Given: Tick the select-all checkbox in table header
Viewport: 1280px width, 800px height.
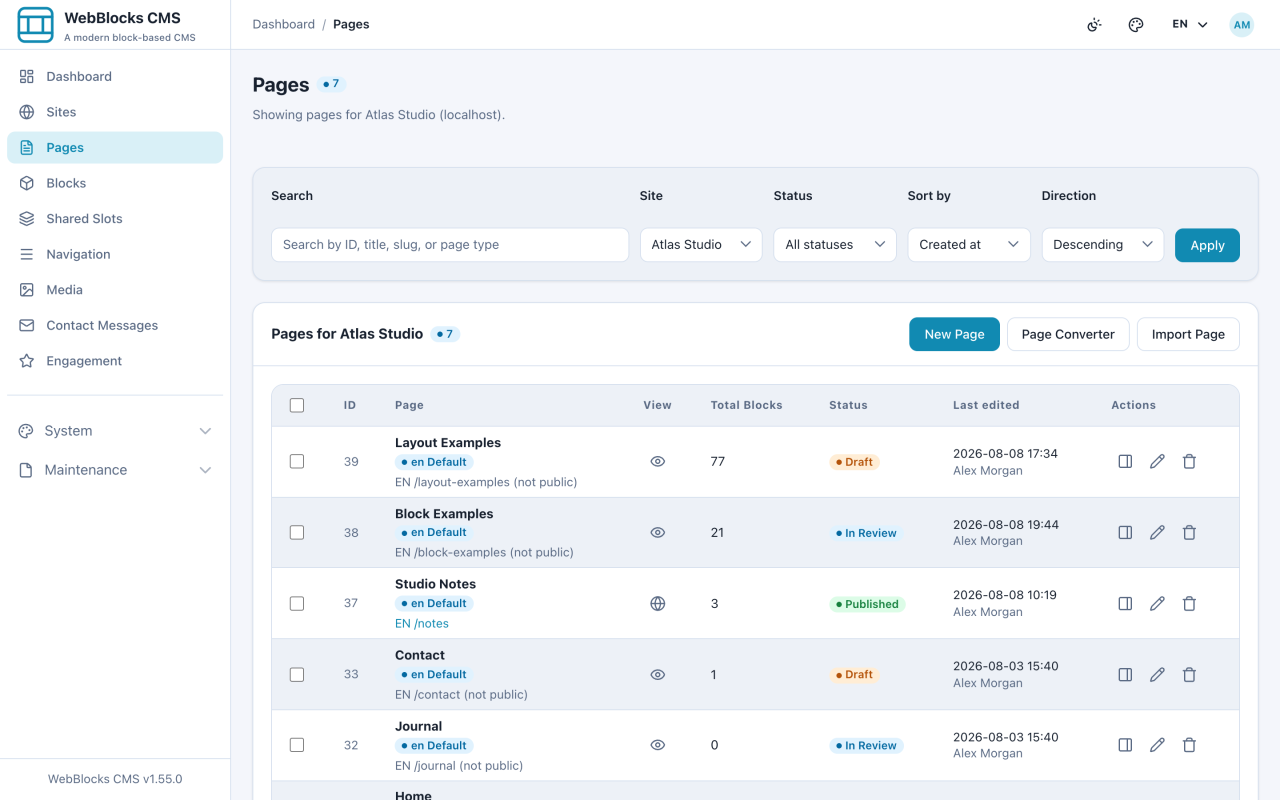Looking at the screenshot, I should coord(297,405).
